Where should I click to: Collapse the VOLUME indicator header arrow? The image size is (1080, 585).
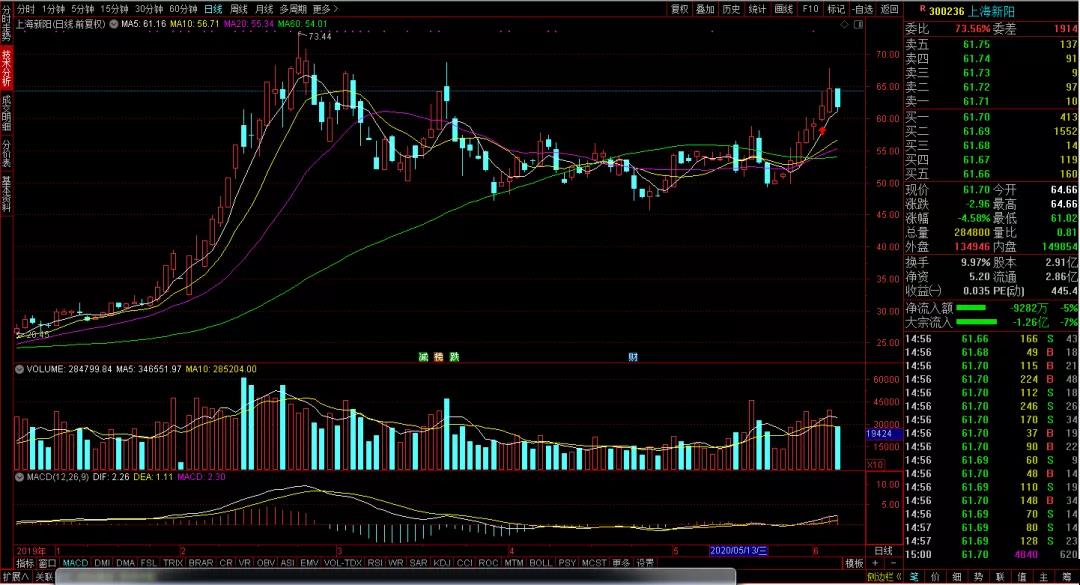pos(19,369)
